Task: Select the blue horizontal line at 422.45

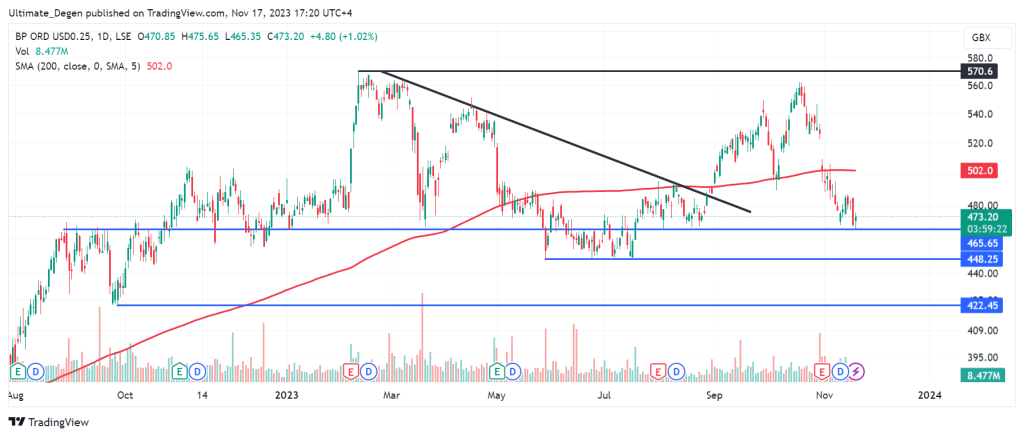Action: pos(537,305)
